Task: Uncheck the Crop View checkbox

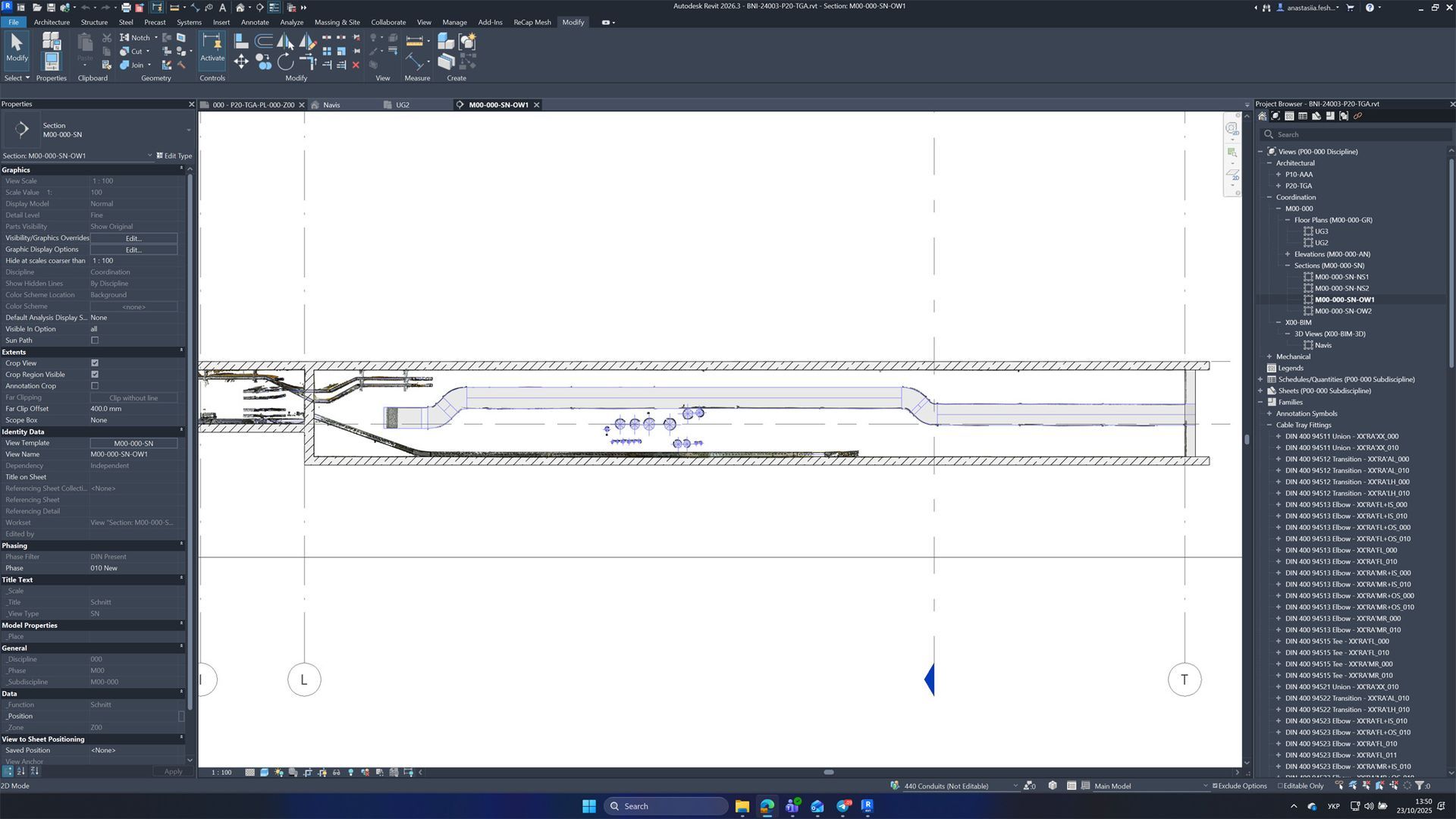Action: click(95, 363)
